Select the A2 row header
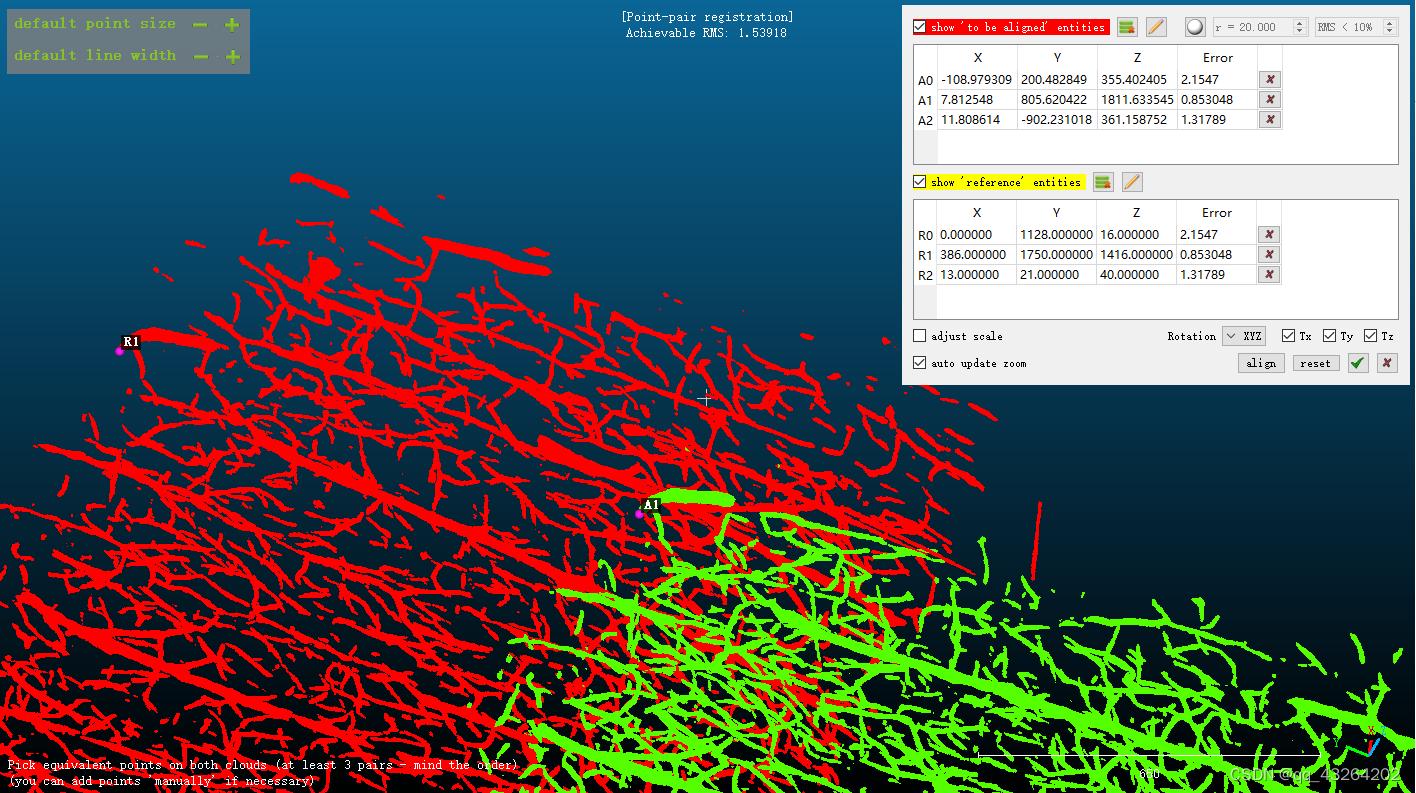This screenshot has height=793, width=1416. pyautogui.click(x=925, y=120)
